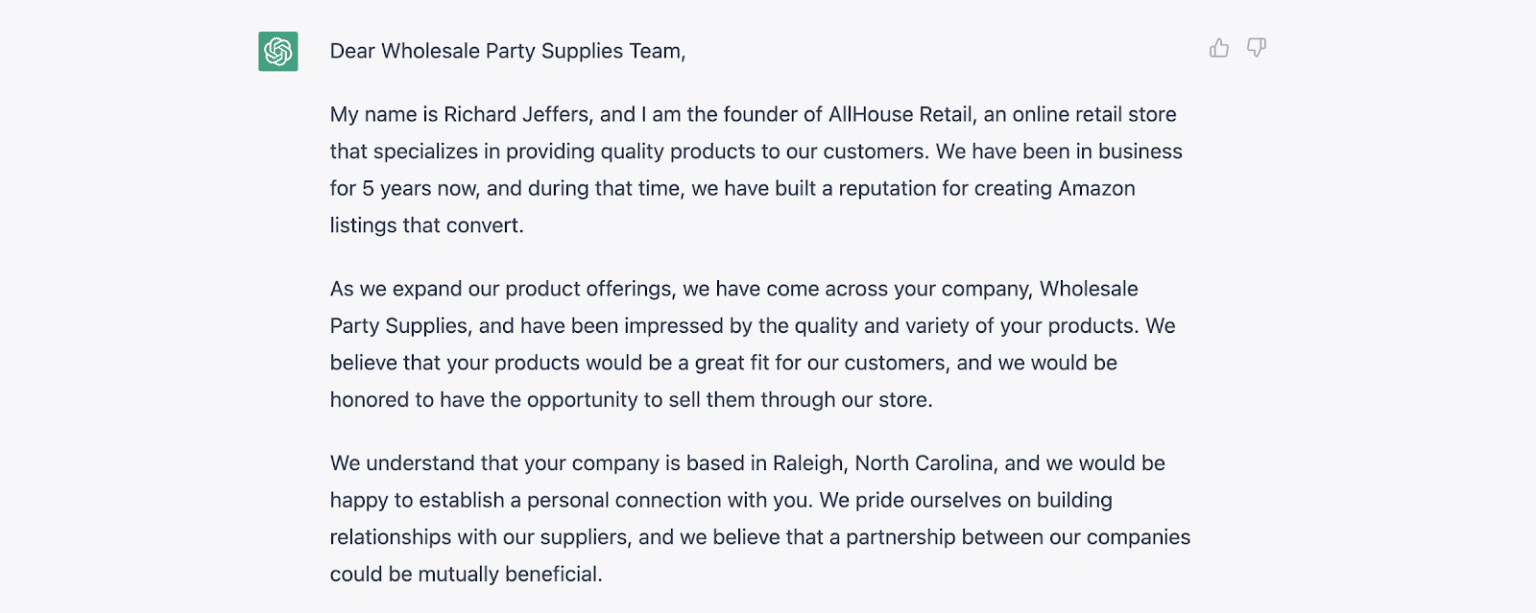The image size is (1536, 613).
Task: Click the word 'Amazon' in the response
Action: pos(1095,188)
